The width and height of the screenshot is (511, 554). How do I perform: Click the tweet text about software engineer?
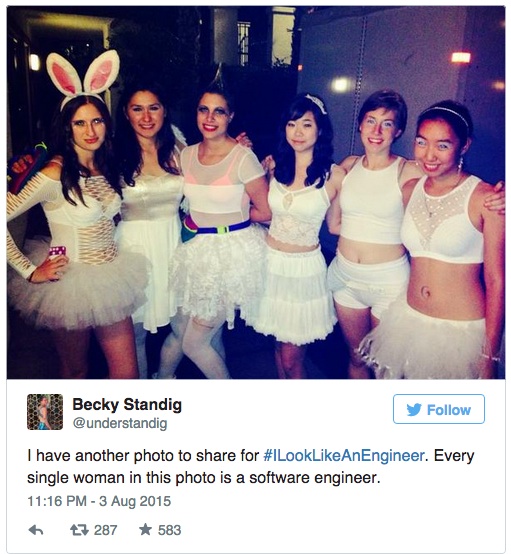tap(251, 466)
